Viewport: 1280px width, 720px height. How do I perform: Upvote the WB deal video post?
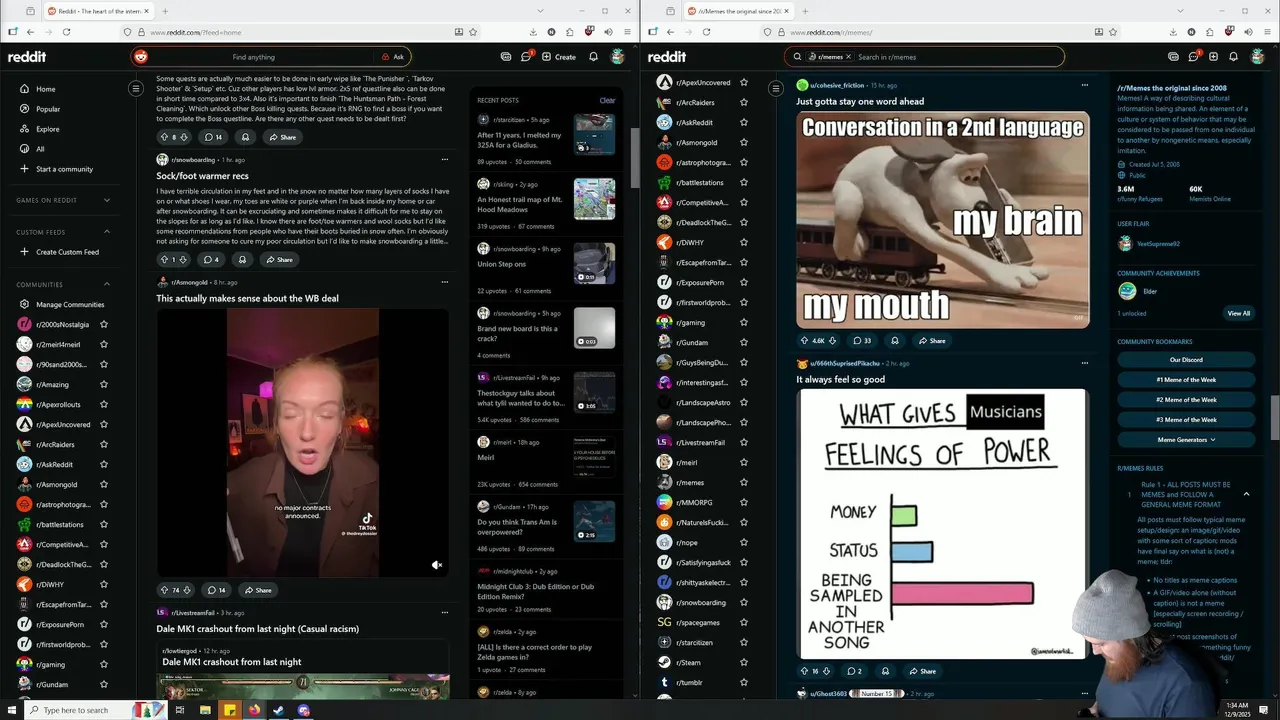coord(164,590)
